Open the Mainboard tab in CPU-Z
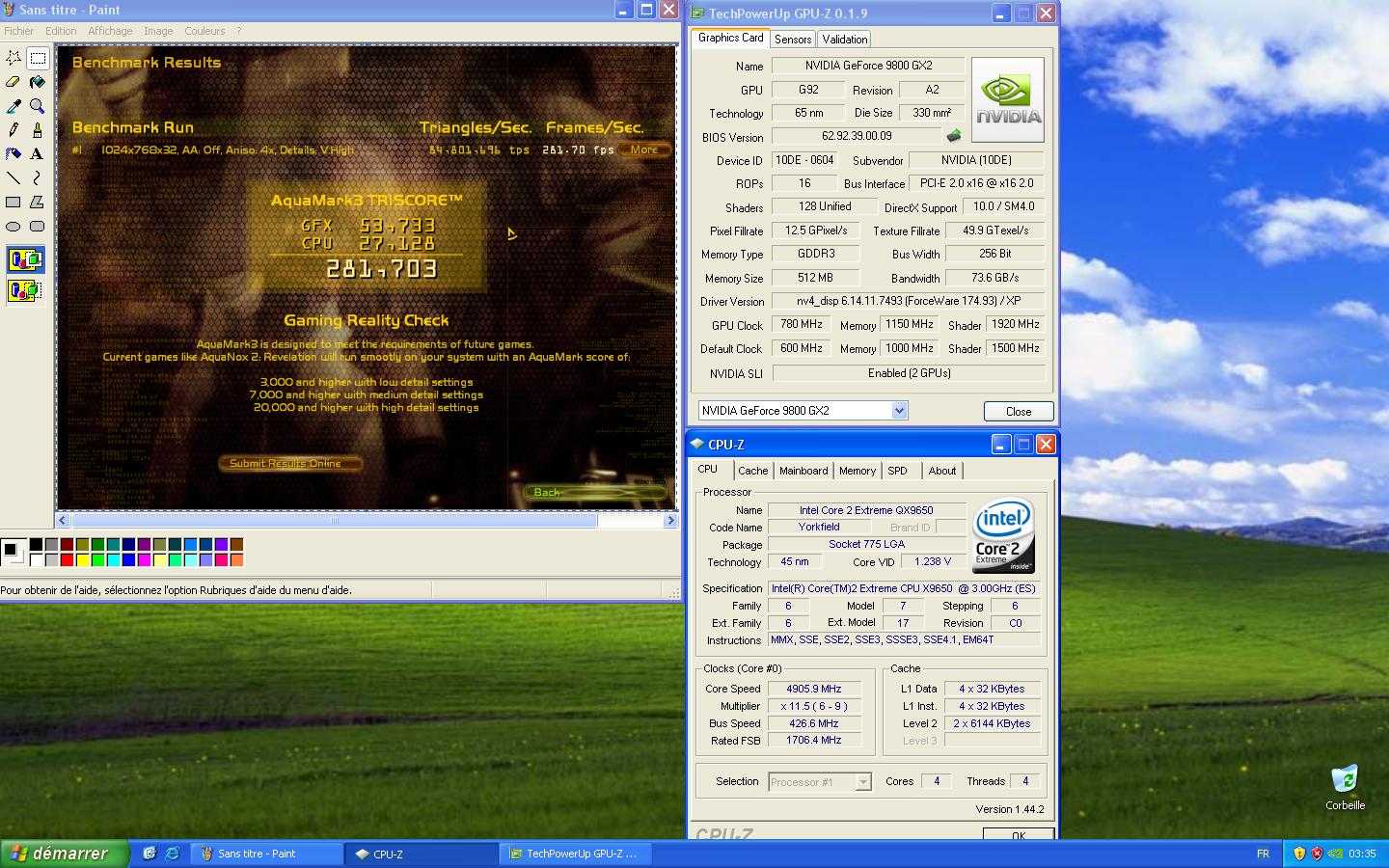Viewport: 1389px width, 868px height. coord(803,471)
